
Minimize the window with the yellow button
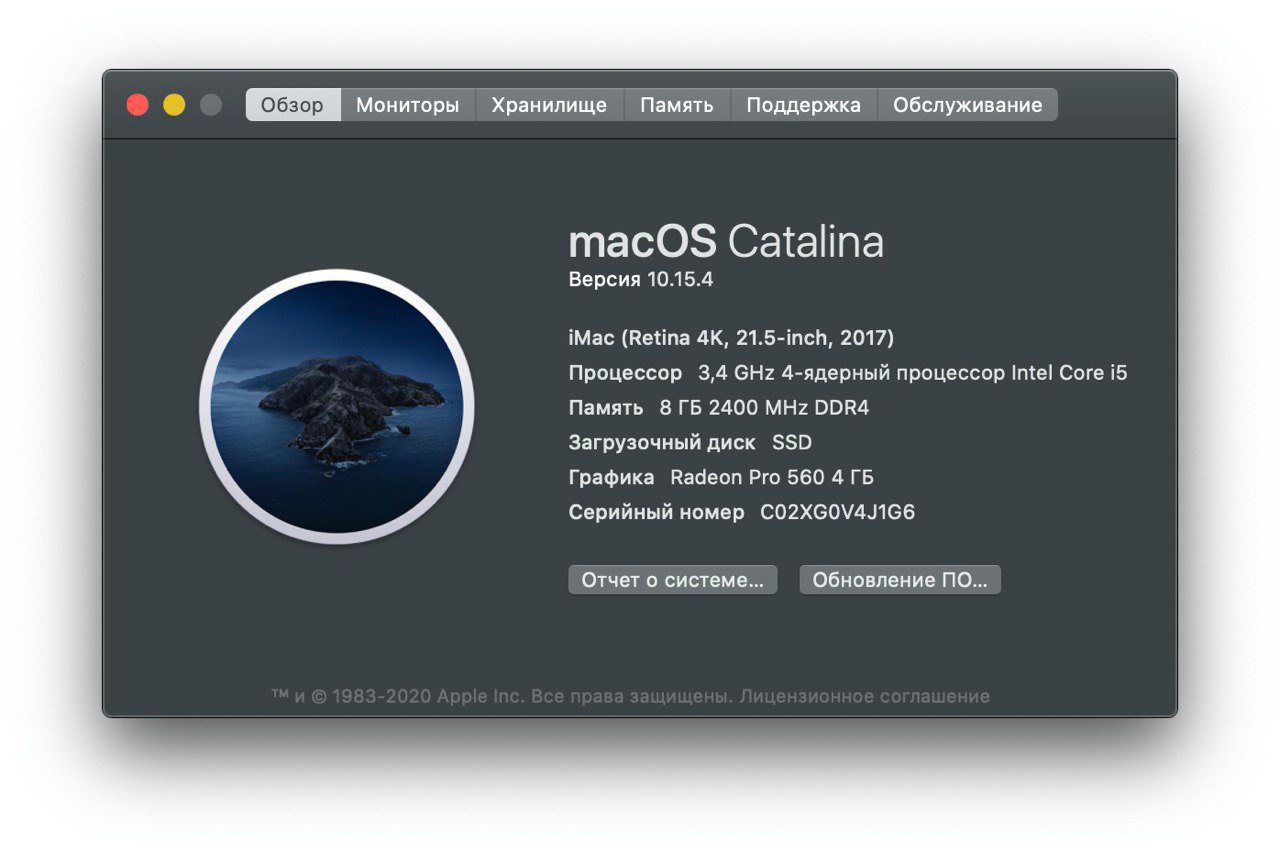tap(174, 105)
